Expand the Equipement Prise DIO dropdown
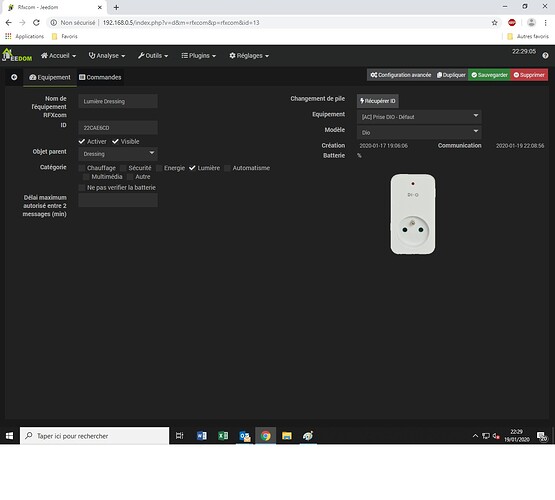Image resolution: width=555 pixels, height=500 pixels. pyautogui.click(x=419, y=117)
